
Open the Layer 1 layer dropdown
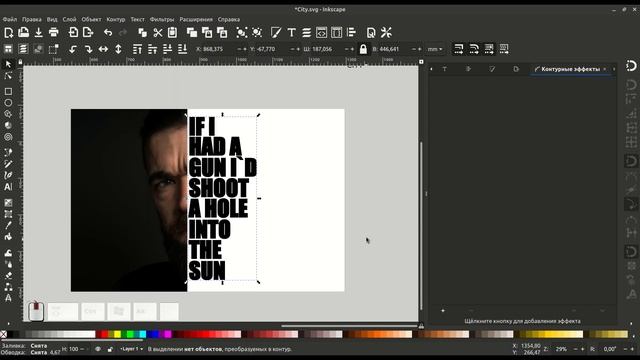131,349
